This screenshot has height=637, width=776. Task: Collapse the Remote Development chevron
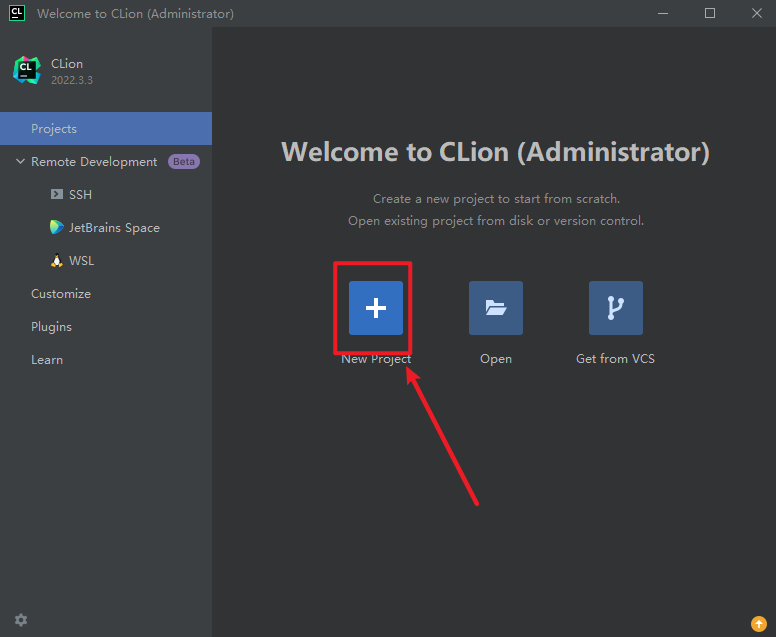20,162
